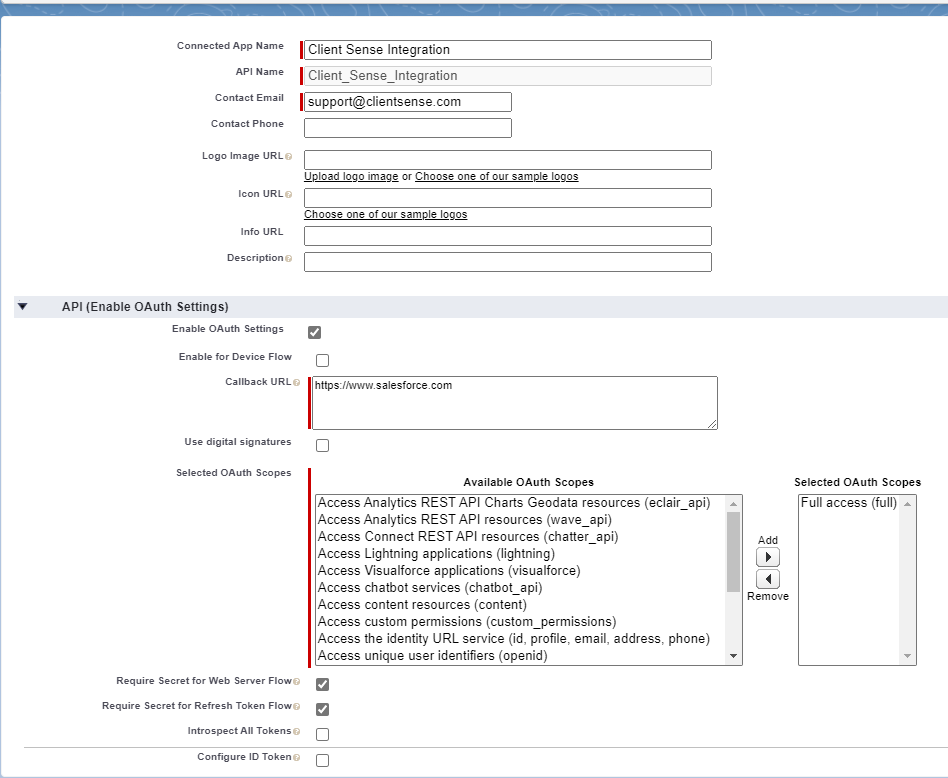Click the Add arrow button for OAuth scopes
The height and width of the screenshot is (778, 948).
point(768,557)
